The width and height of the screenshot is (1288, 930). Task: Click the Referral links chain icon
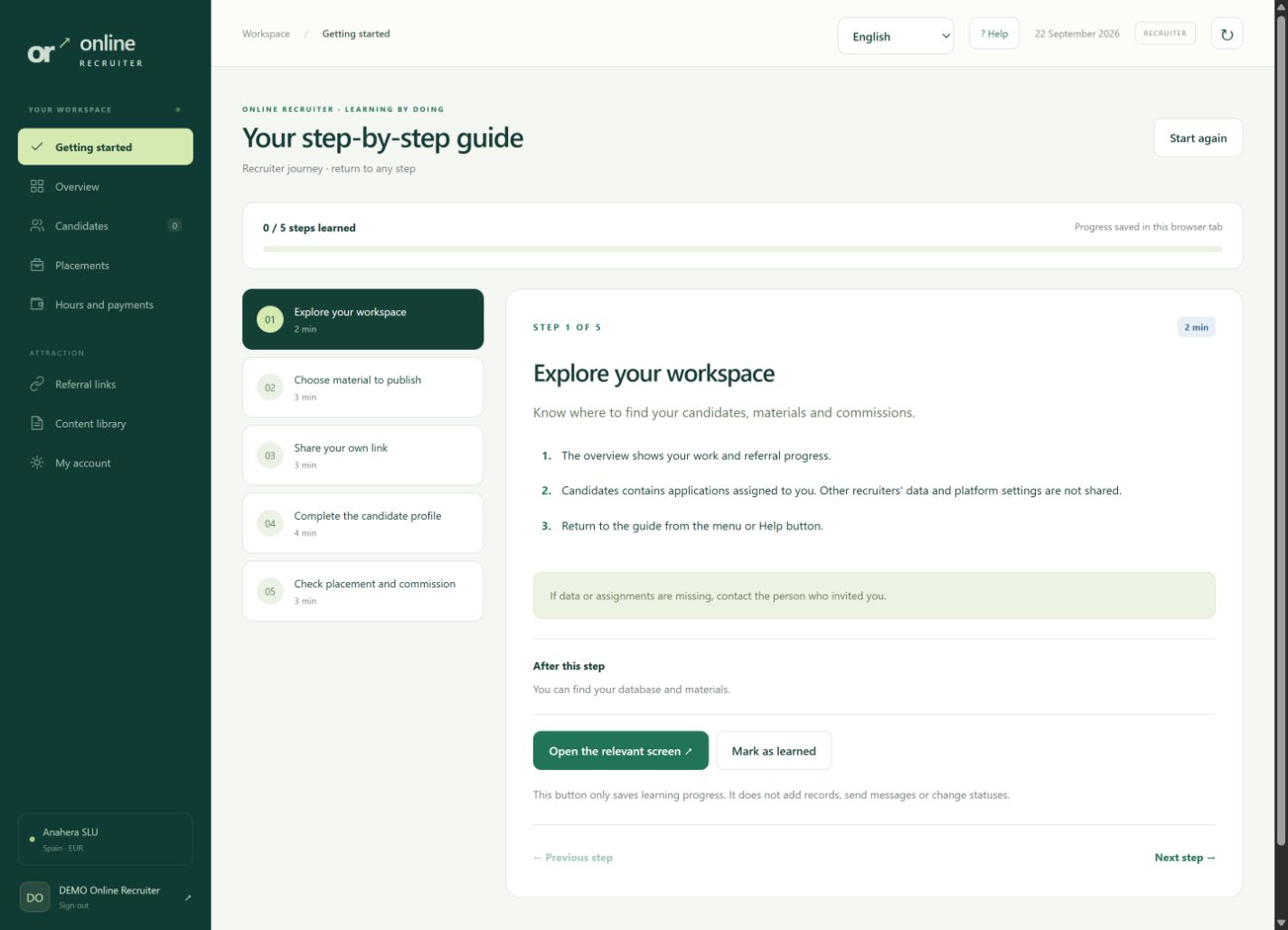(x=37, y=384)
